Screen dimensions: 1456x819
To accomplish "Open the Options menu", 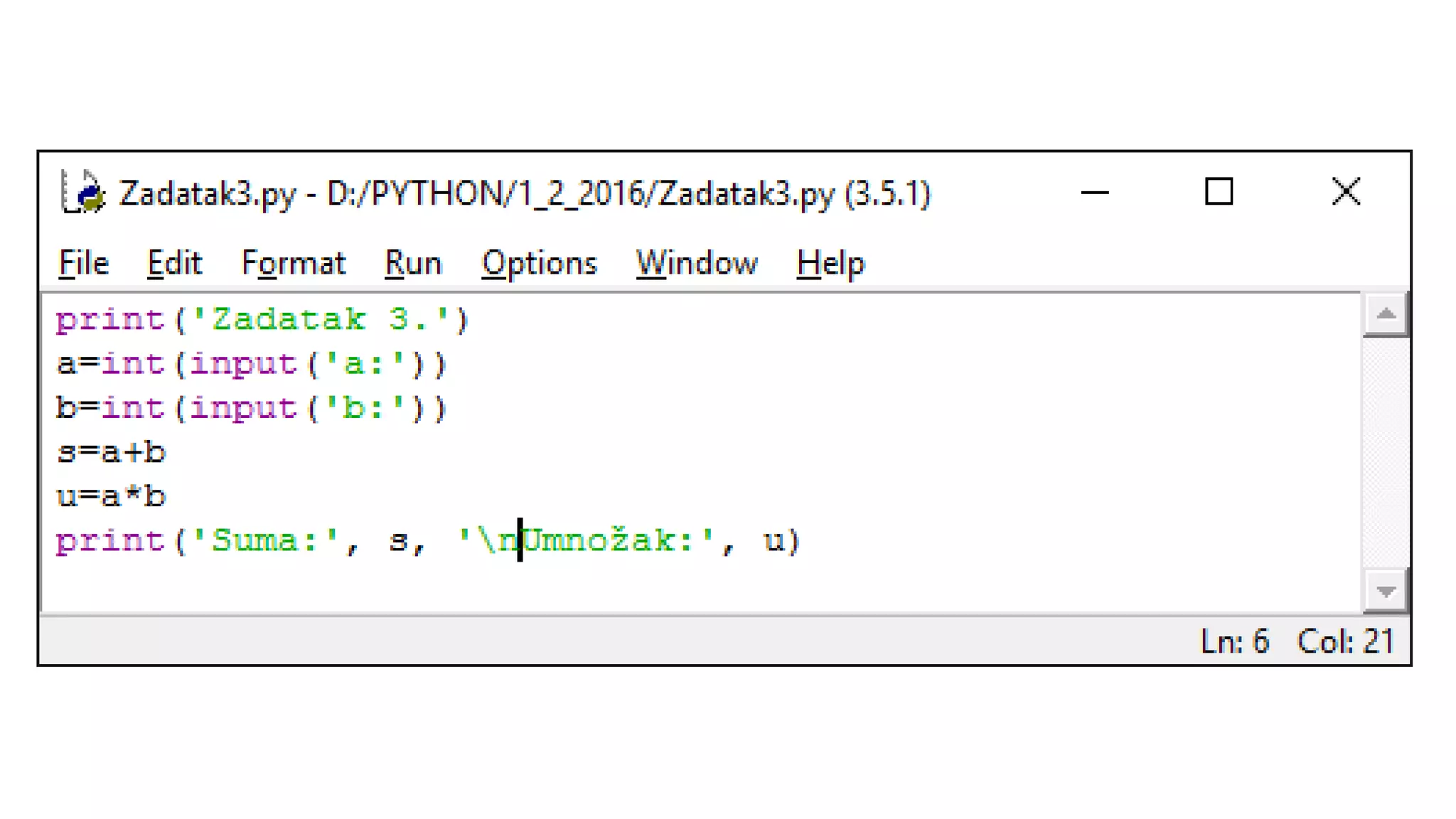I will (539, 264).
